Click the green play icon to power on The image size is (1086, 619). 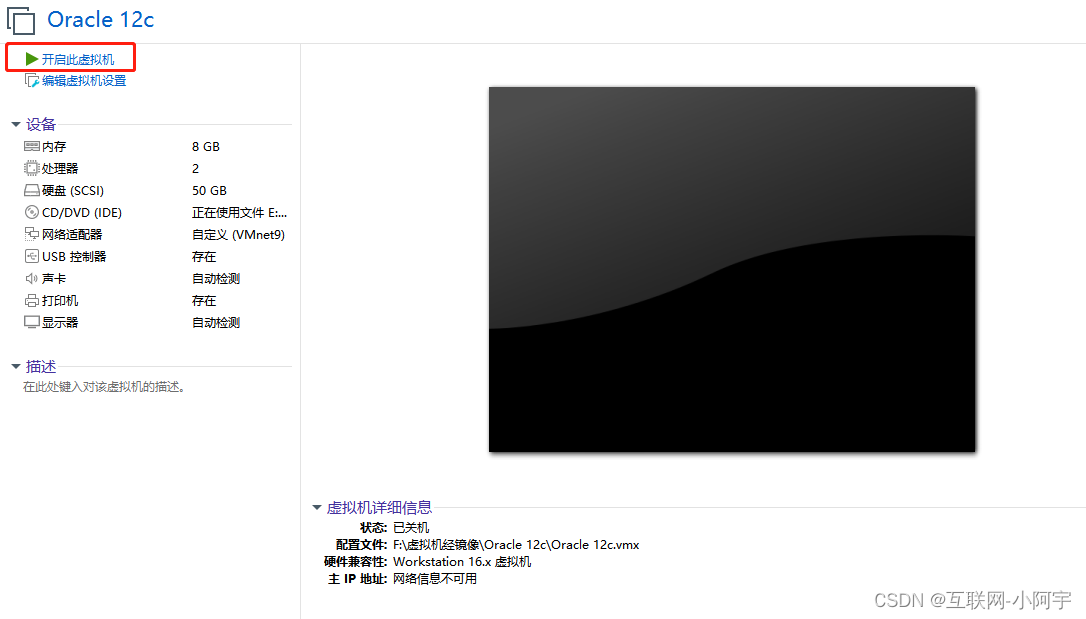pos(31,59)
